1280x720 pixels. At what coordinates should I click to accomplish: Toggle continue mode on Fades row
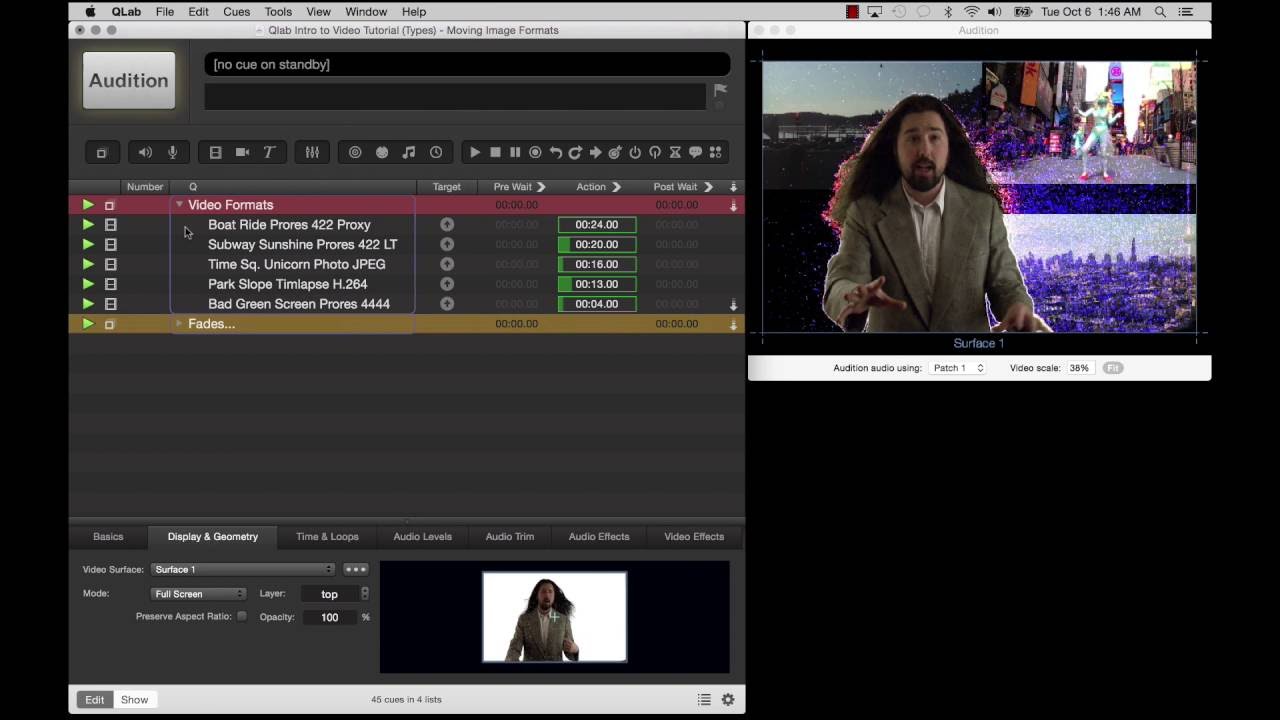point(733,324)
